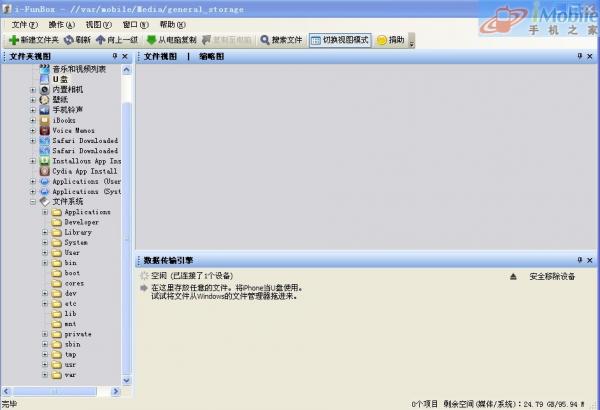Expand the private folder node
The height and width of the screenshot is (410, 600).
tap(45, 334)
